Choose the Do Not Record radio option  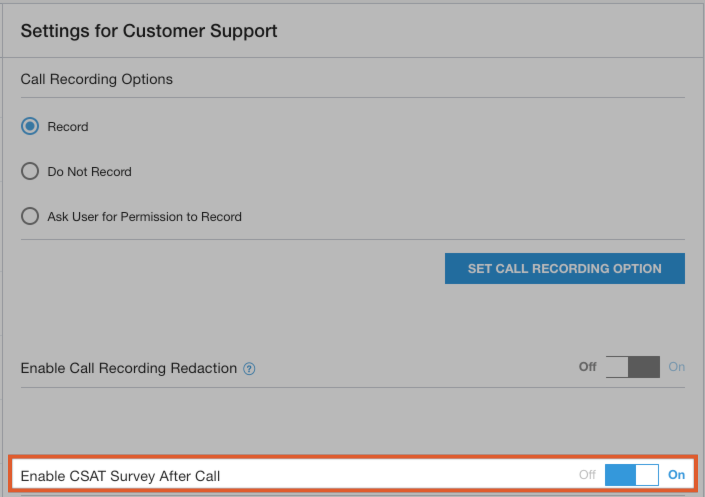pyautogui.click(x=30, y=172)
